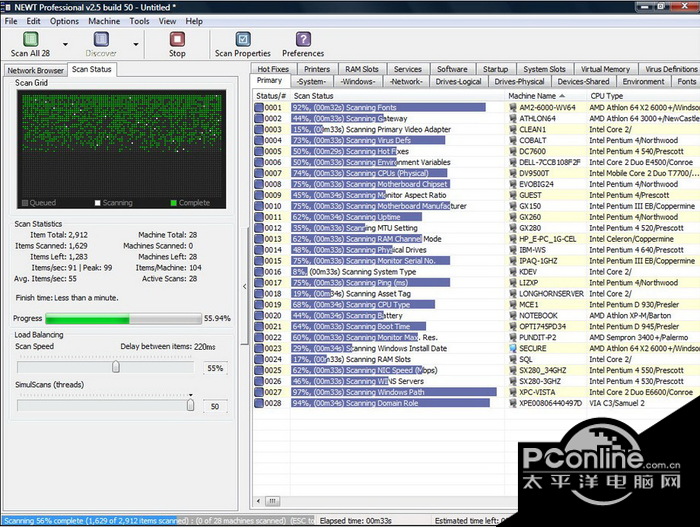
Task: Switch to the Hot Fixes tab
Action: pyautogui.click(x=273, y=69)
